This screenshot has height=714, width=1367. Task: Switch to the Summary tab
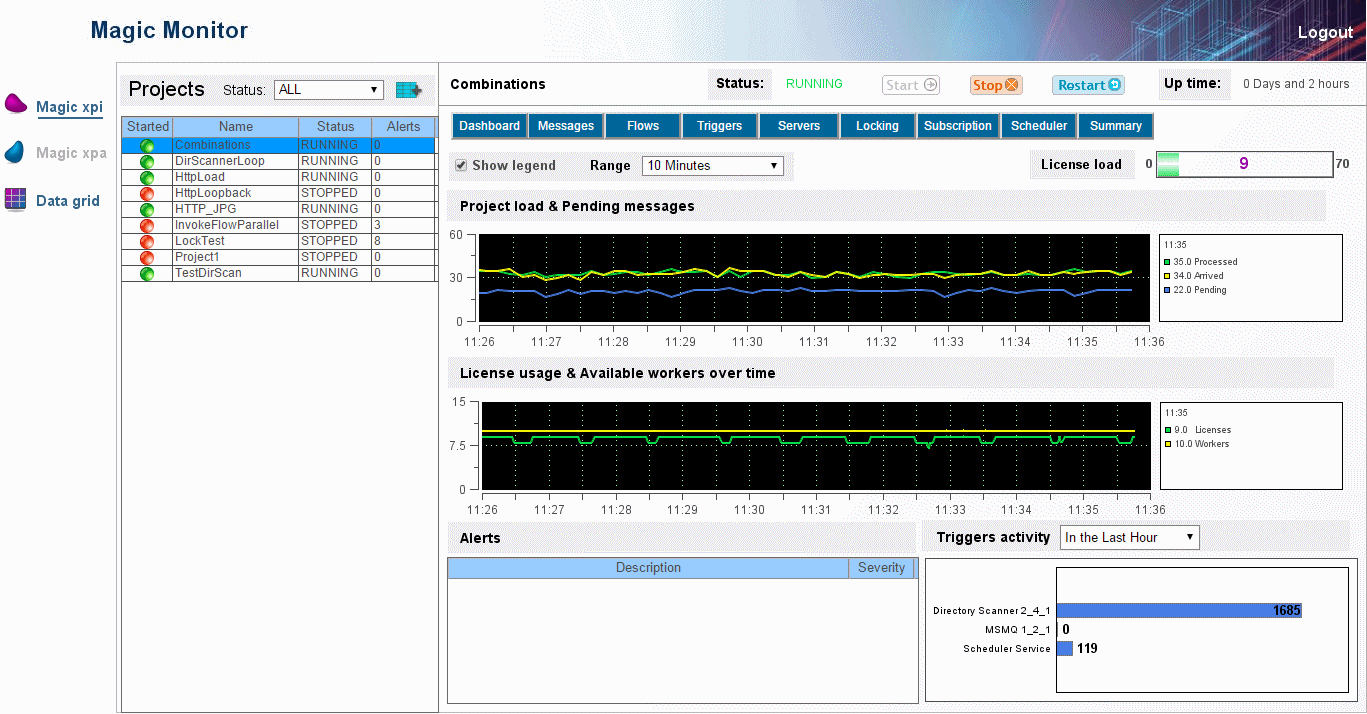[x=1116, y=126]
